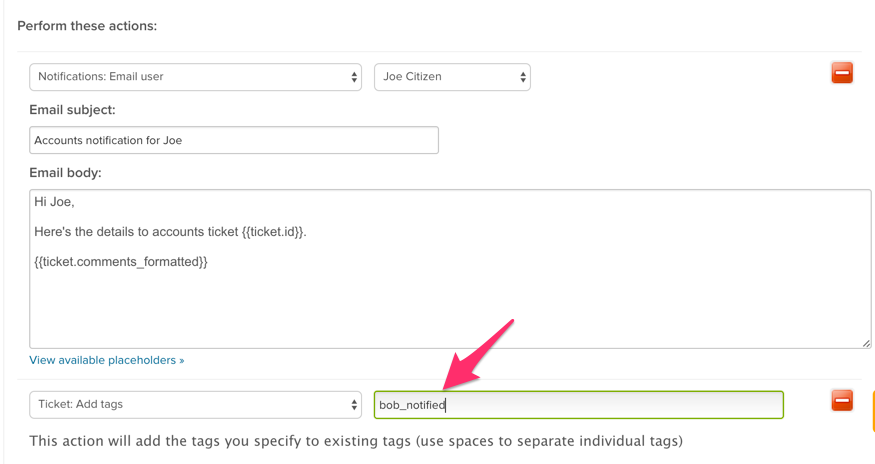Focus the Email subject field

click(x=234, y=140)
